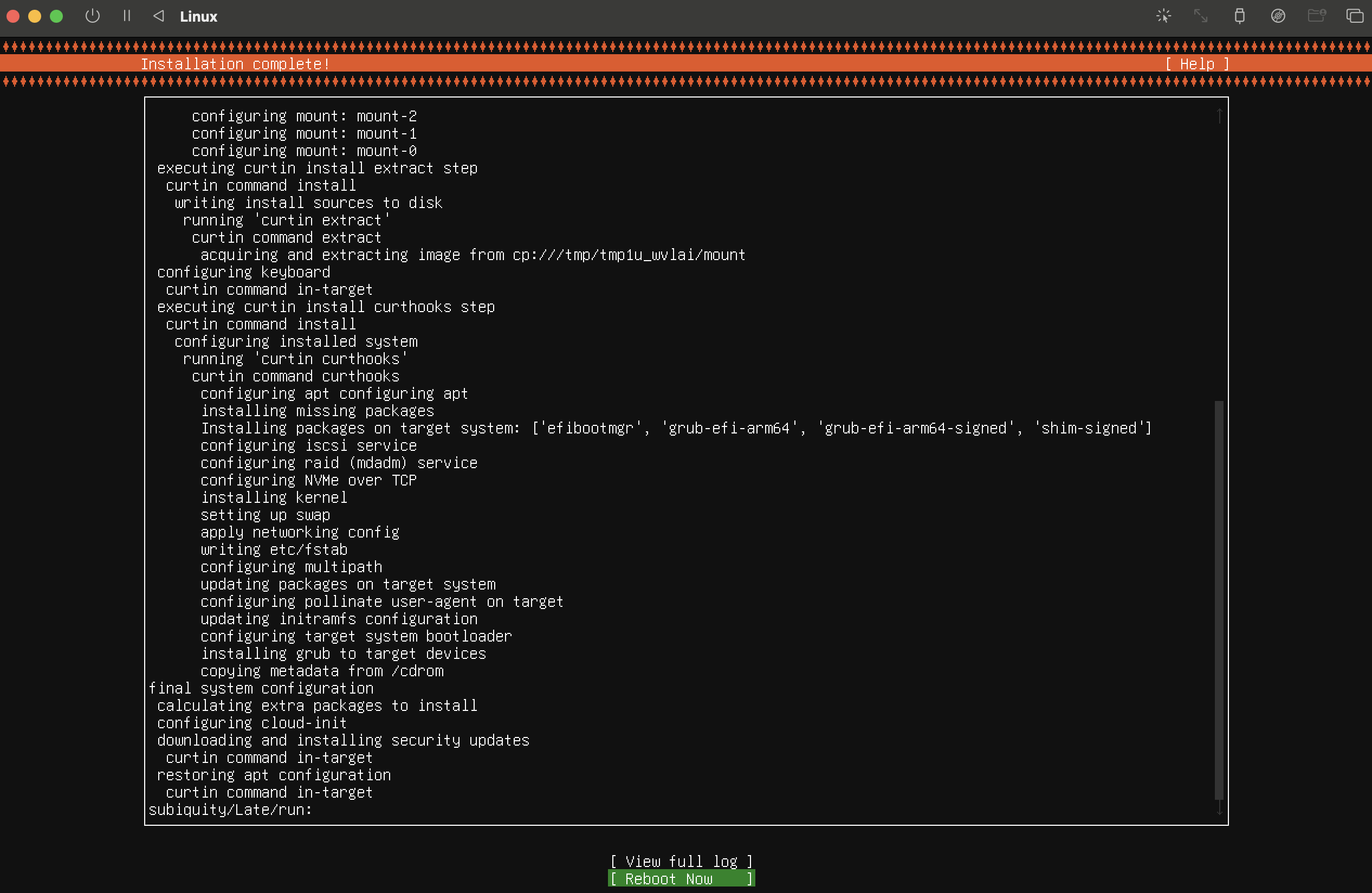Screen dimensions: 1372x893
Task: Click the Reboot Now button
Action: (x=681, y=878)
